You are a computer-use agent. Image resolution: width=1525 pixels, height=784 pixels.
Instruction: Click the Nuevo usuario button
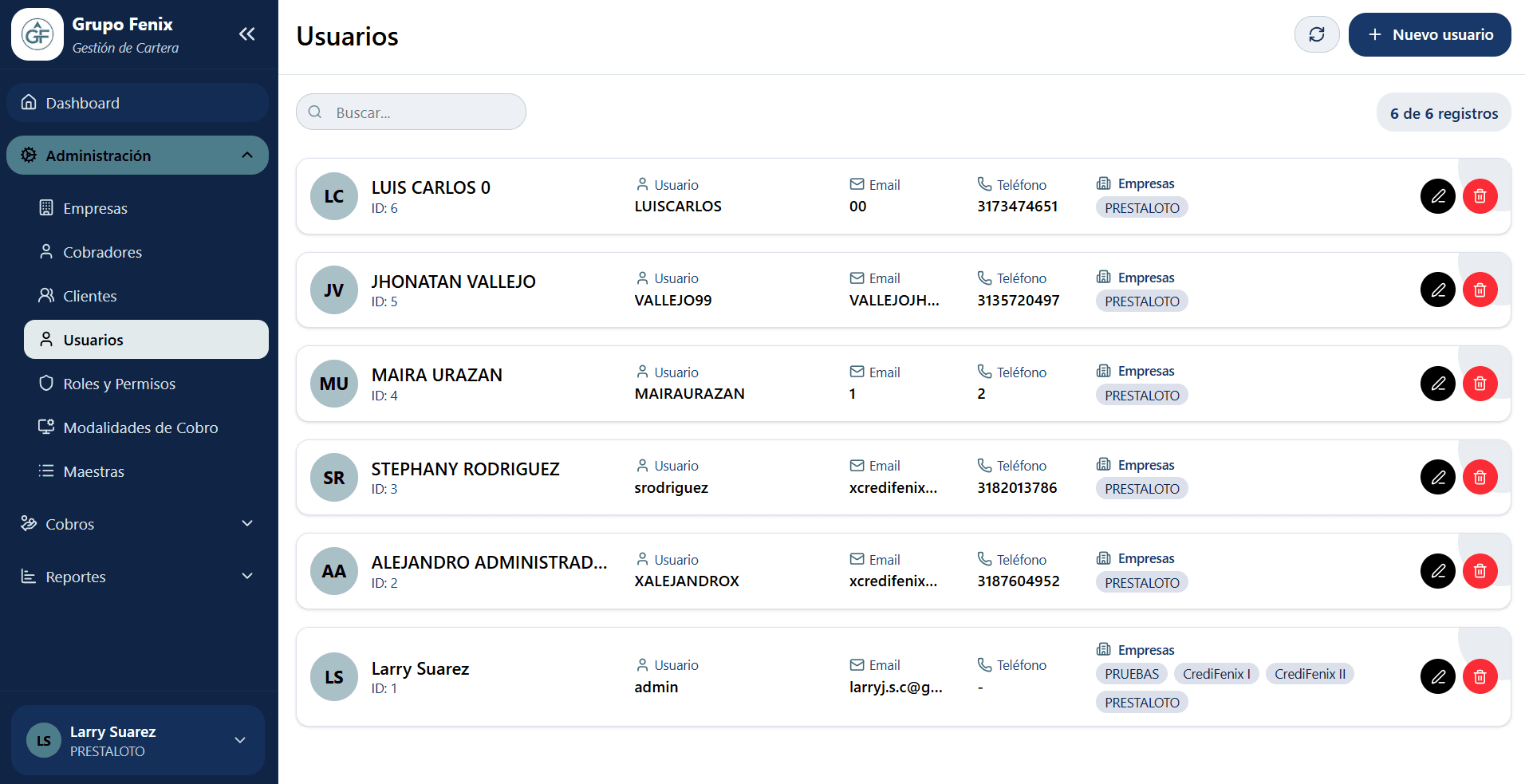pyautogui.click(x=1429, y=34)
